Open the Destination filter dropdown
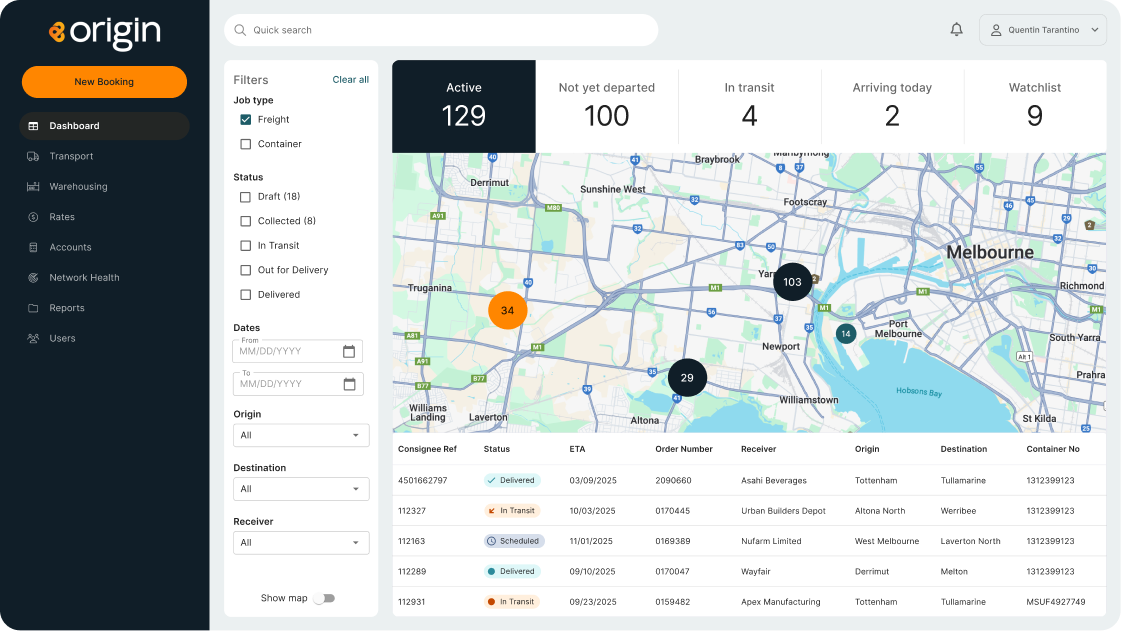The image size is (1121, 631). 301,489
